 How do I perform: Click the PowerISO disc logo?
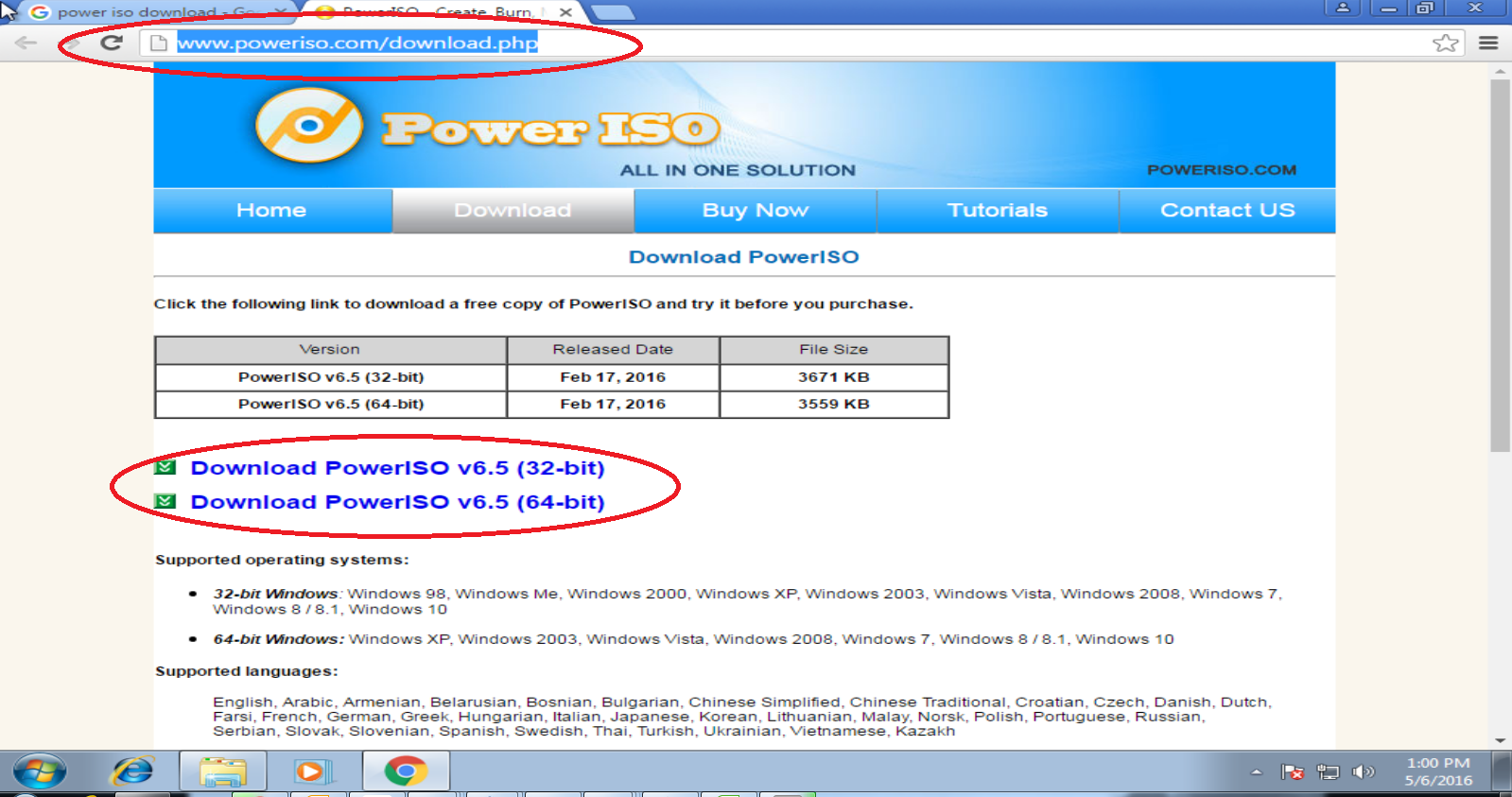[309, 125]
